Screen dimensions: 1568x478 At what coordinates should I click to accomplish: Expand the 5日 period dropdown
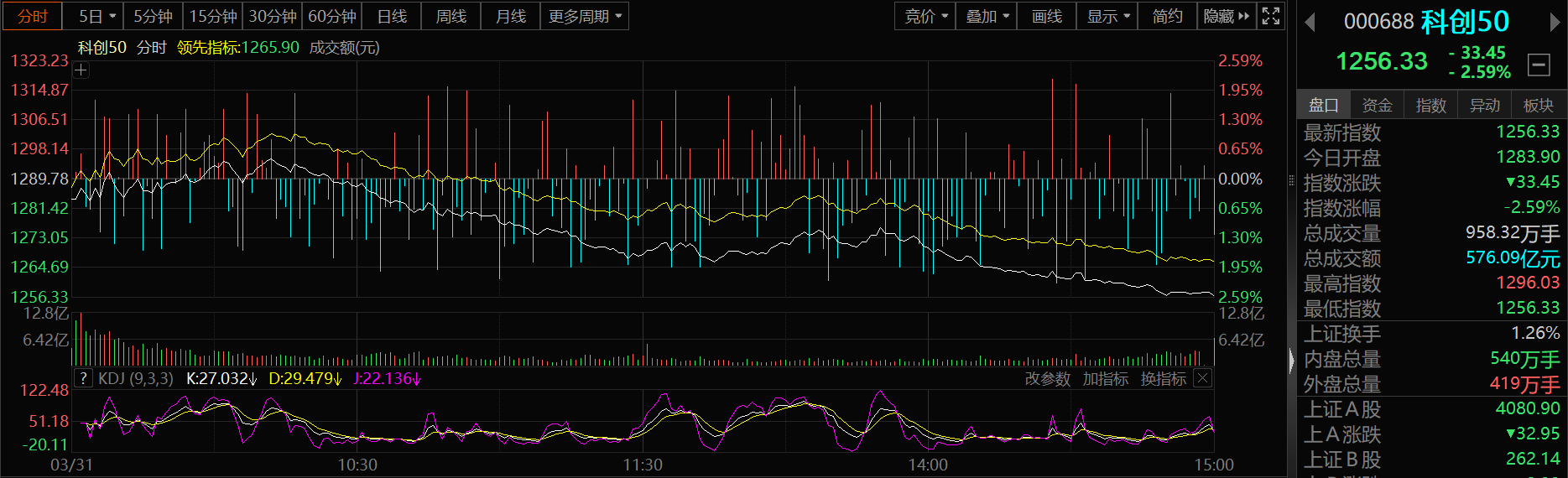[x=97, y=16]
